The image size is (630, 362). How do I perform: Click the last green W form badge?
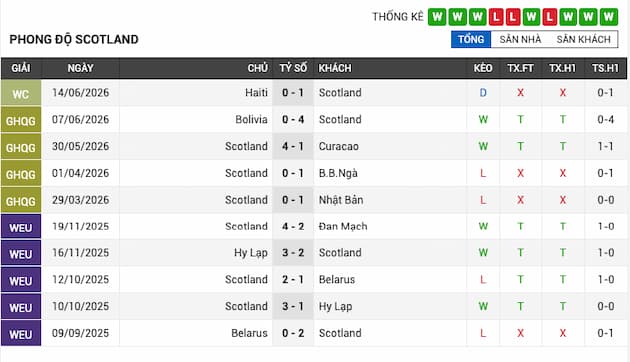point(609,17)
